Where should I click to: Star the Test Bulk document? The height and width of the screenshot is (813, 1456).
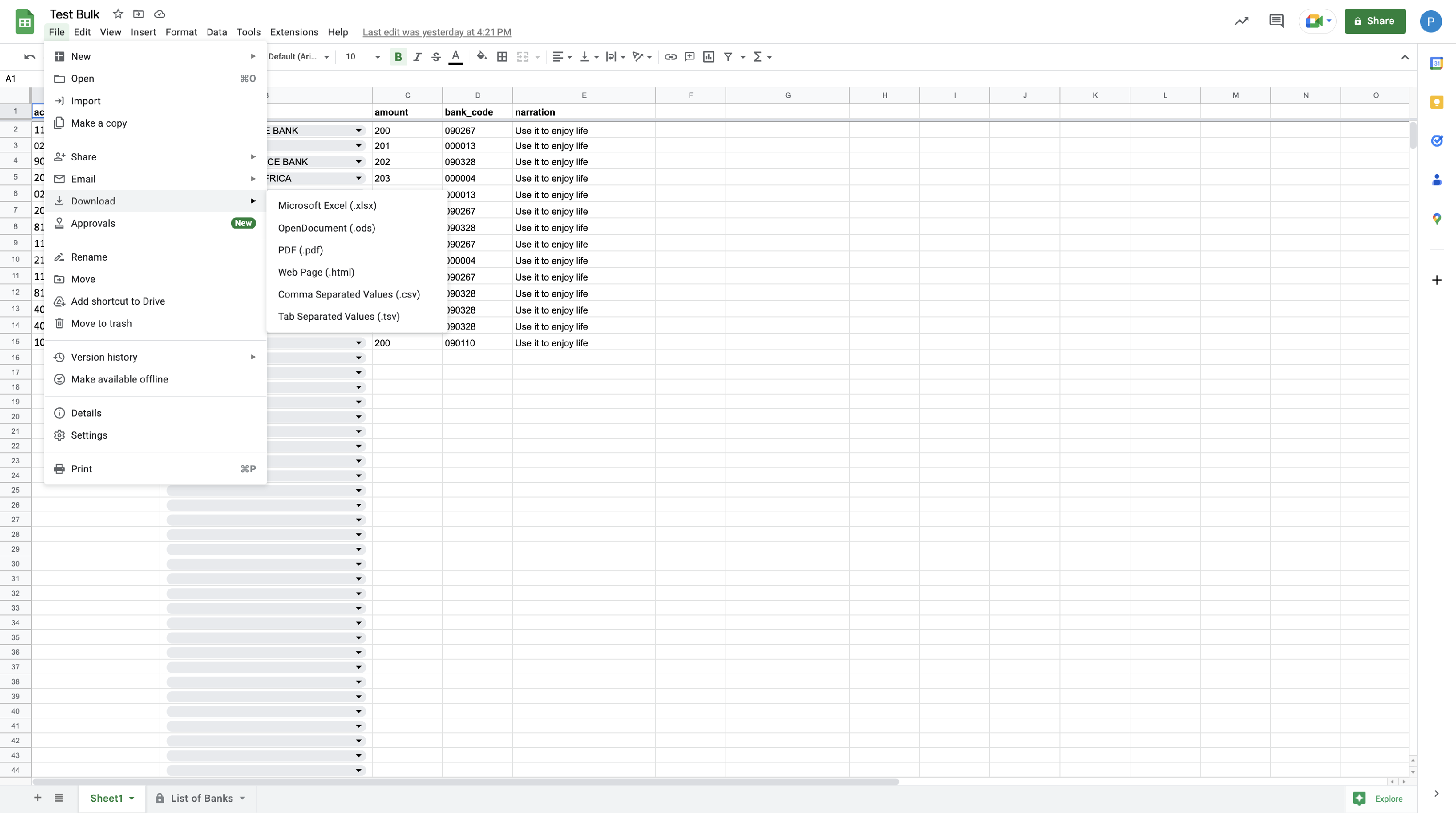click(117, 14)
